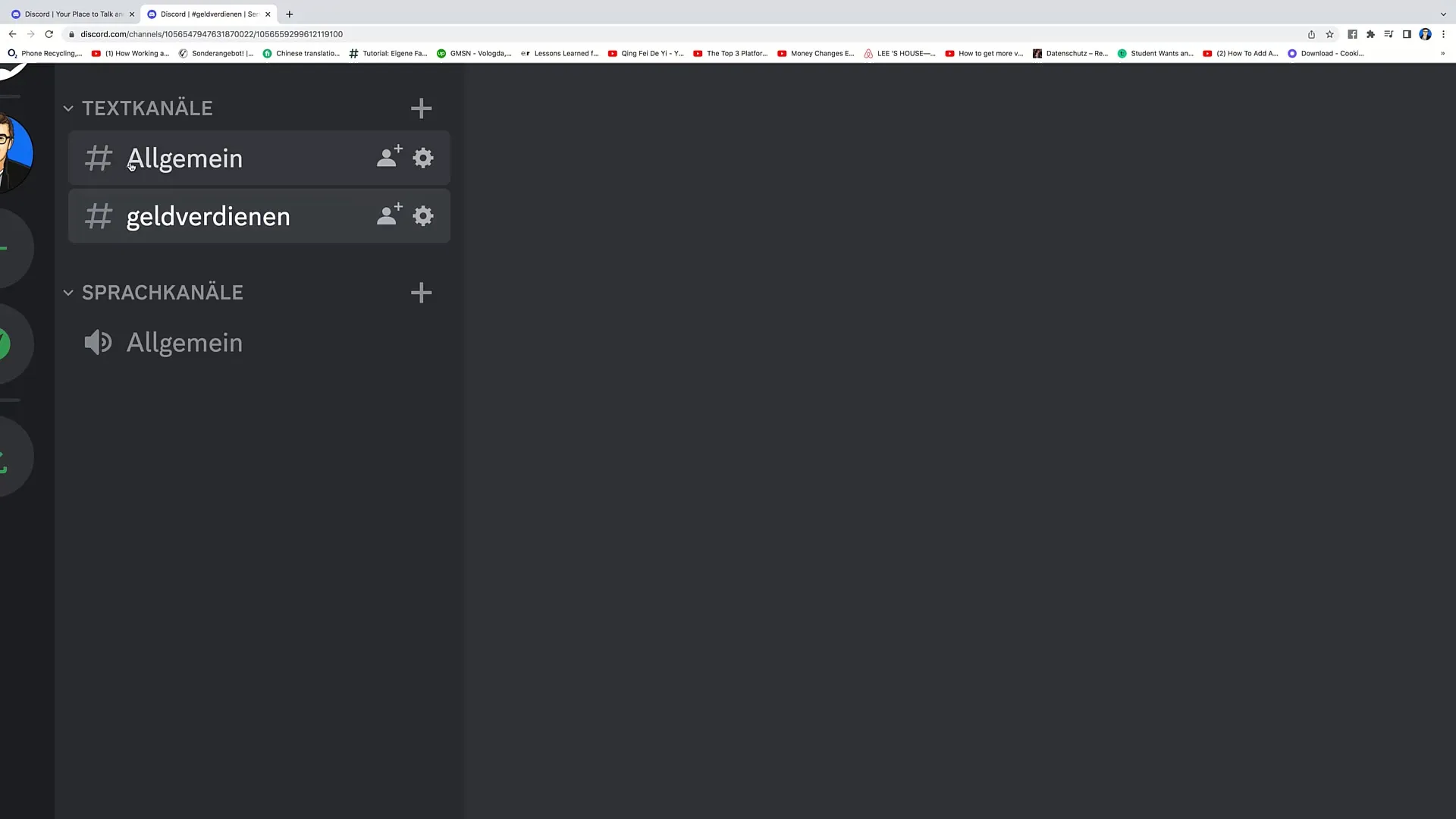1456x819 pixels.
Task: Open Phone Recycling bookmark
Action: [x=45, y=53]
